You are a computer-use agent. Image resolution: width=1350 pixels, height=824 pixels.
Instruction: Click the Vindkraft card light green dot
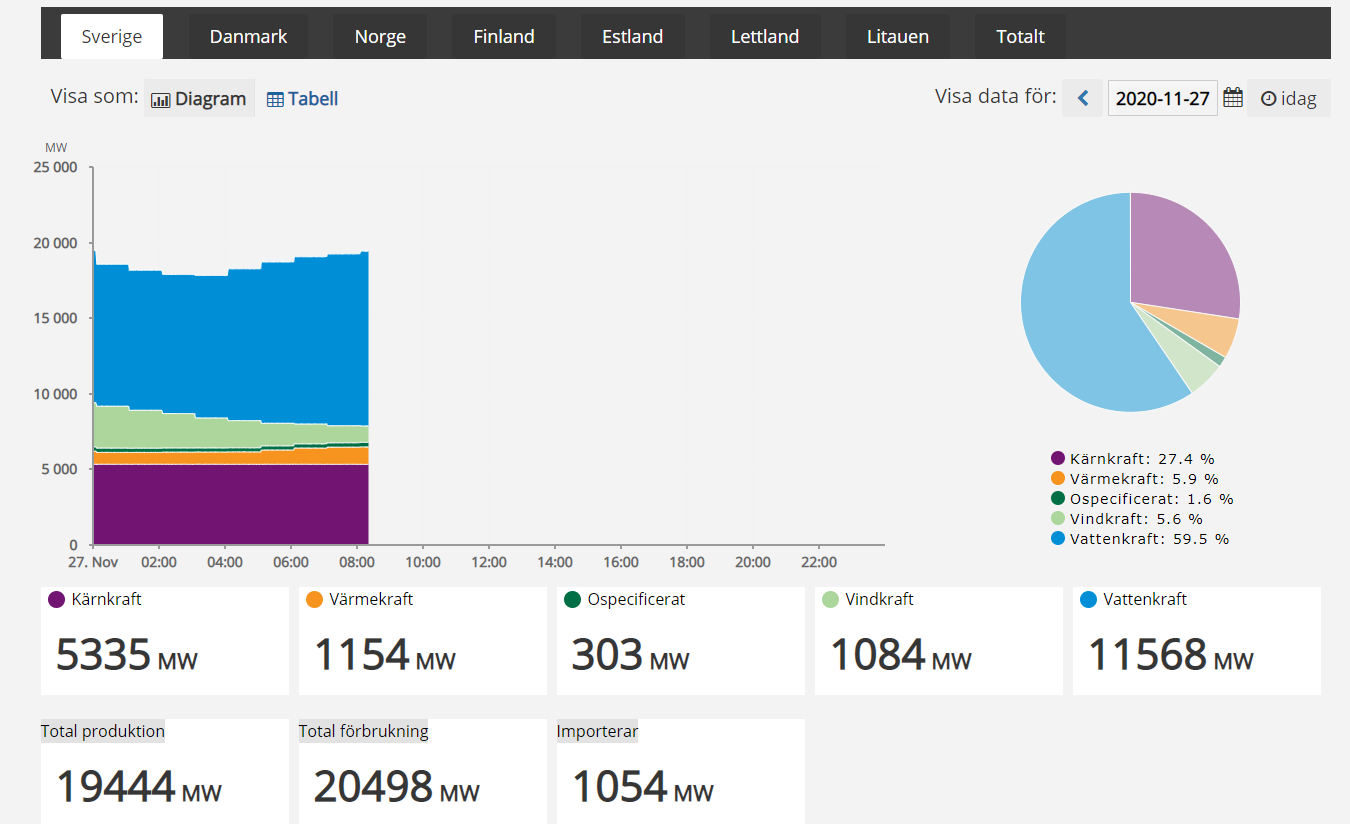[831, 599]
